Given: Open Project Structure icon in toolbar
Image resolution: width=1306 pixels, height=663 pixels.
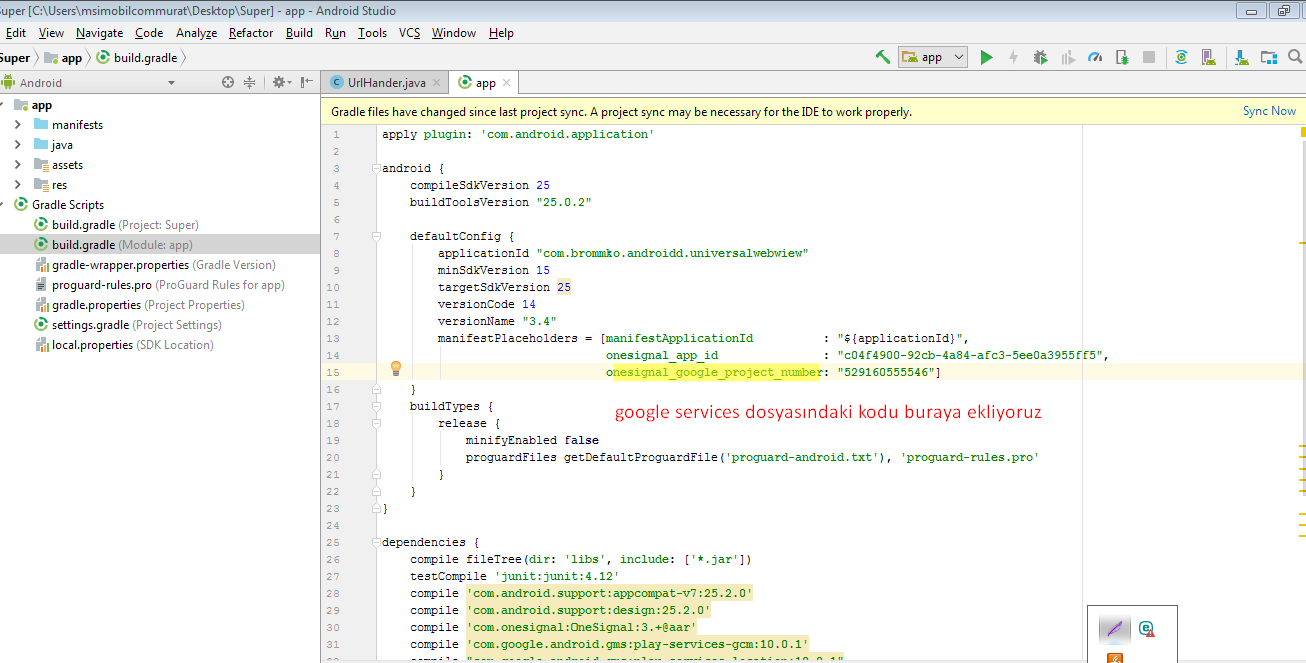Looking at the screenshot, I should point(1268,58).
